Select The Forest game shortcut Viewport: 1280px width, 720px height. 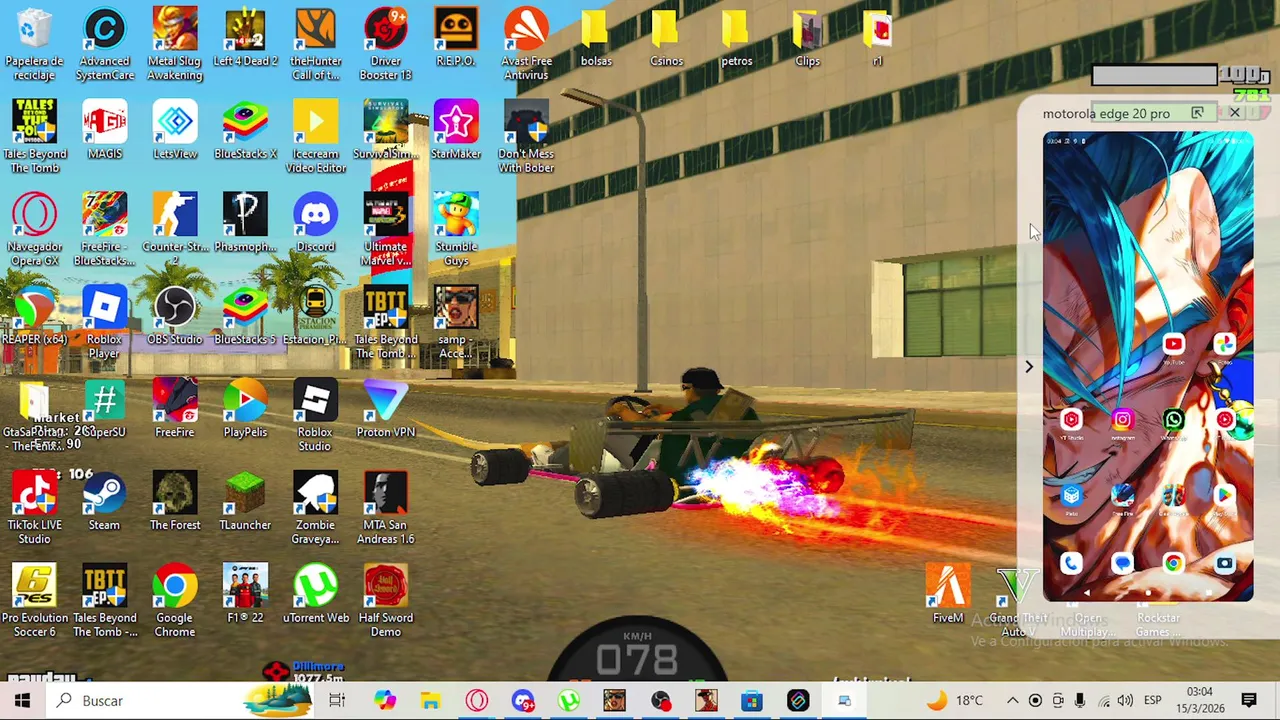pos(175,501)
